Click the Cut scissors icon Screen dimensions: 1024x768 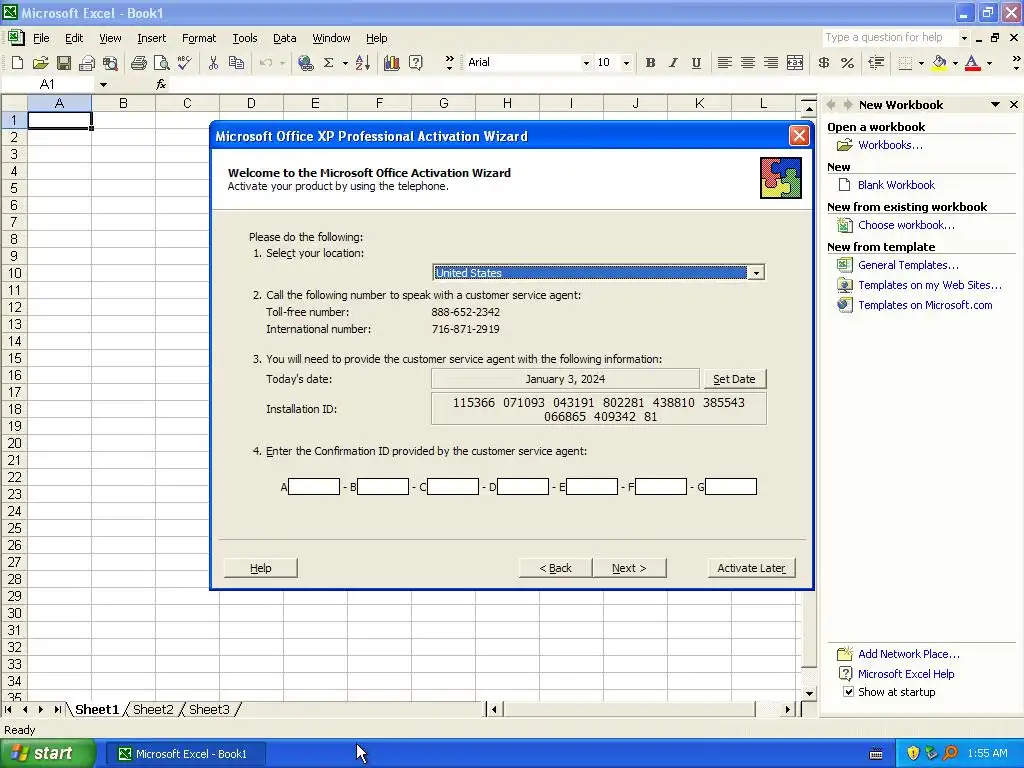(x=213, y=63)
